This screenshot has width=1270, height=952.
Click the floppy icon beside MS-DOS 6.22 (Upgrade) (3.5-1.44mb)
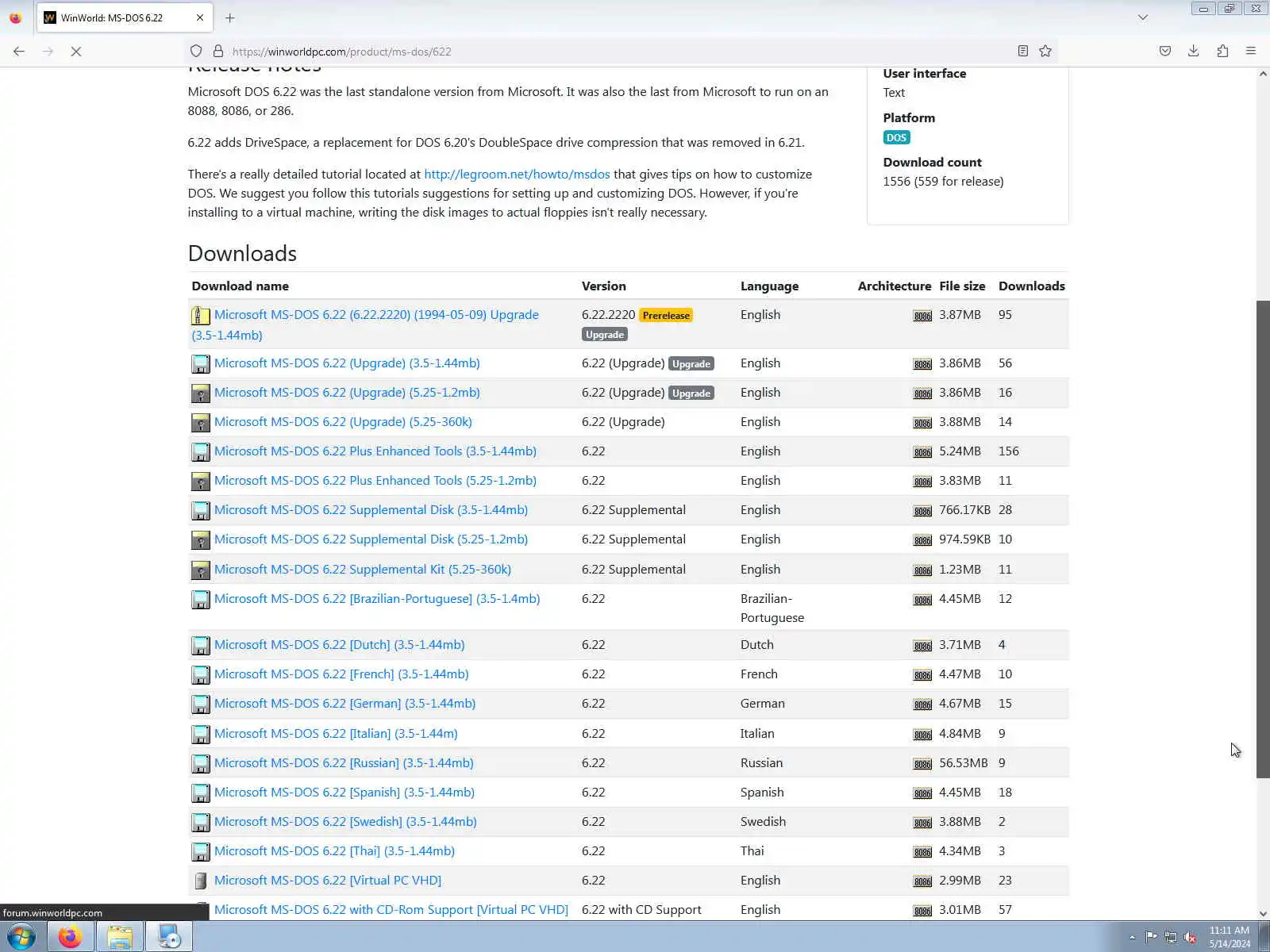coord(201,364)
